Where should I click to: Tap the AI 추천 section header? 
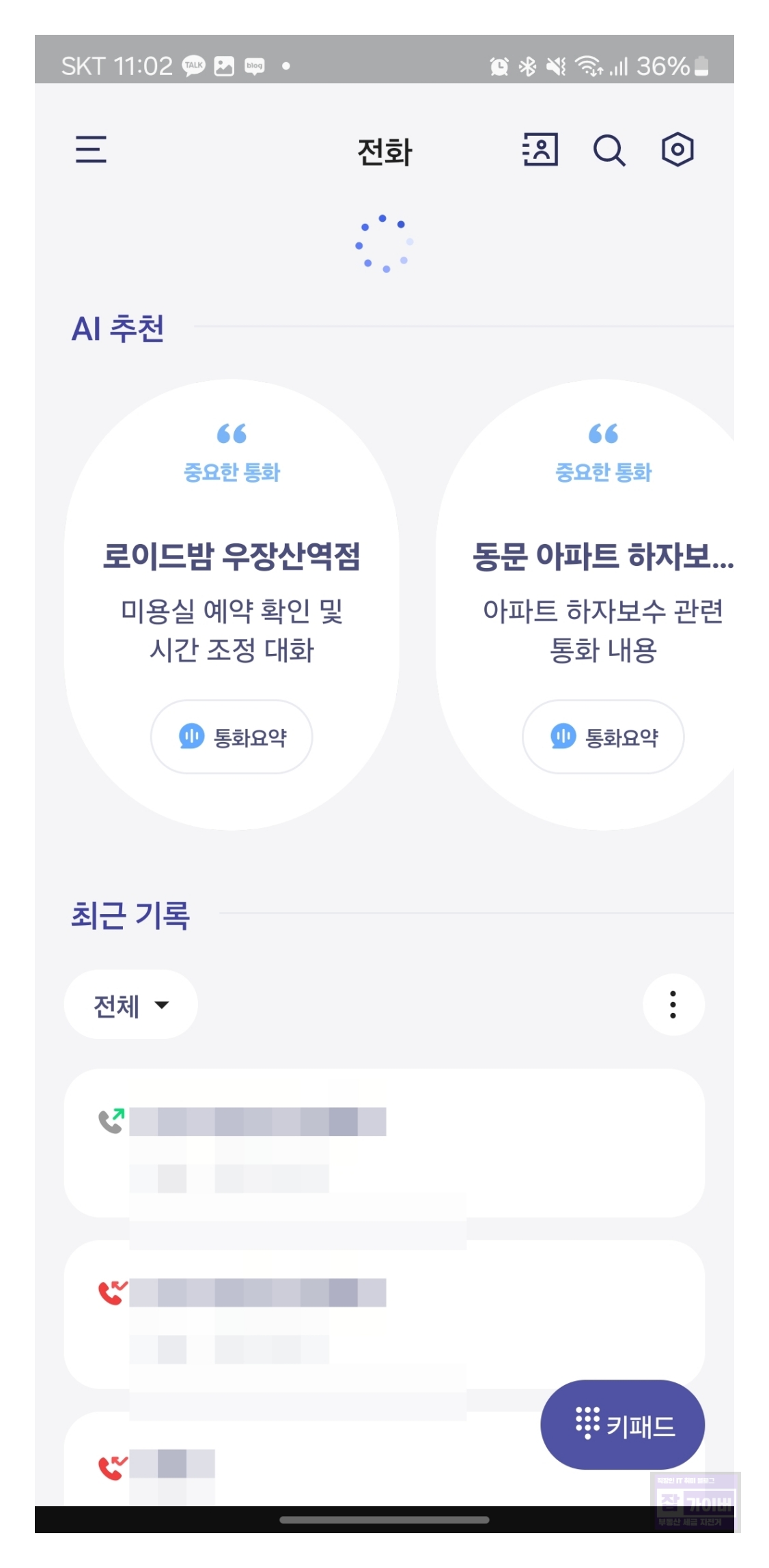point(118,328)
